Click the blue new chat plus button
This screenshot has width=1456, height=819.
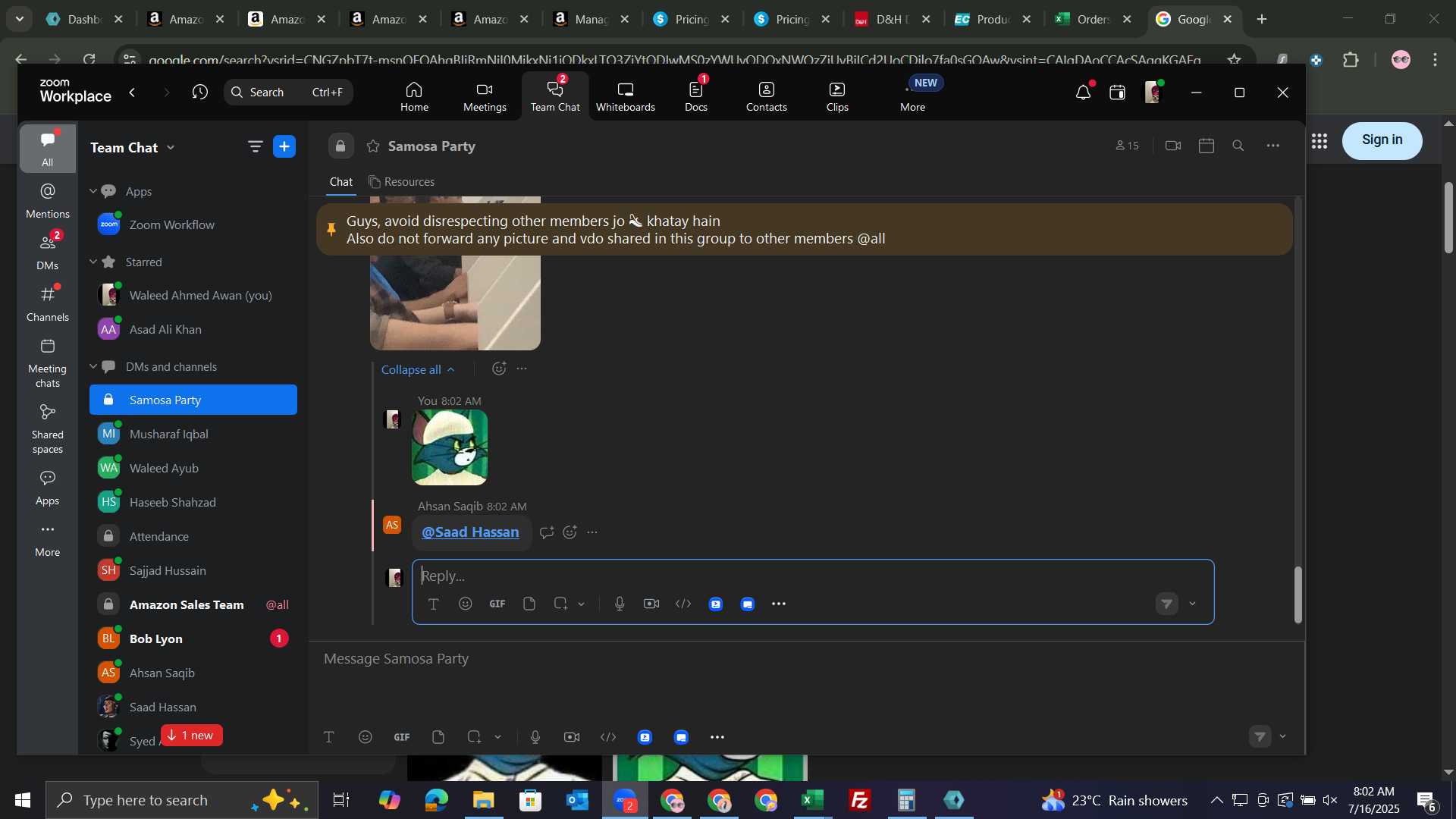point(284,146)
